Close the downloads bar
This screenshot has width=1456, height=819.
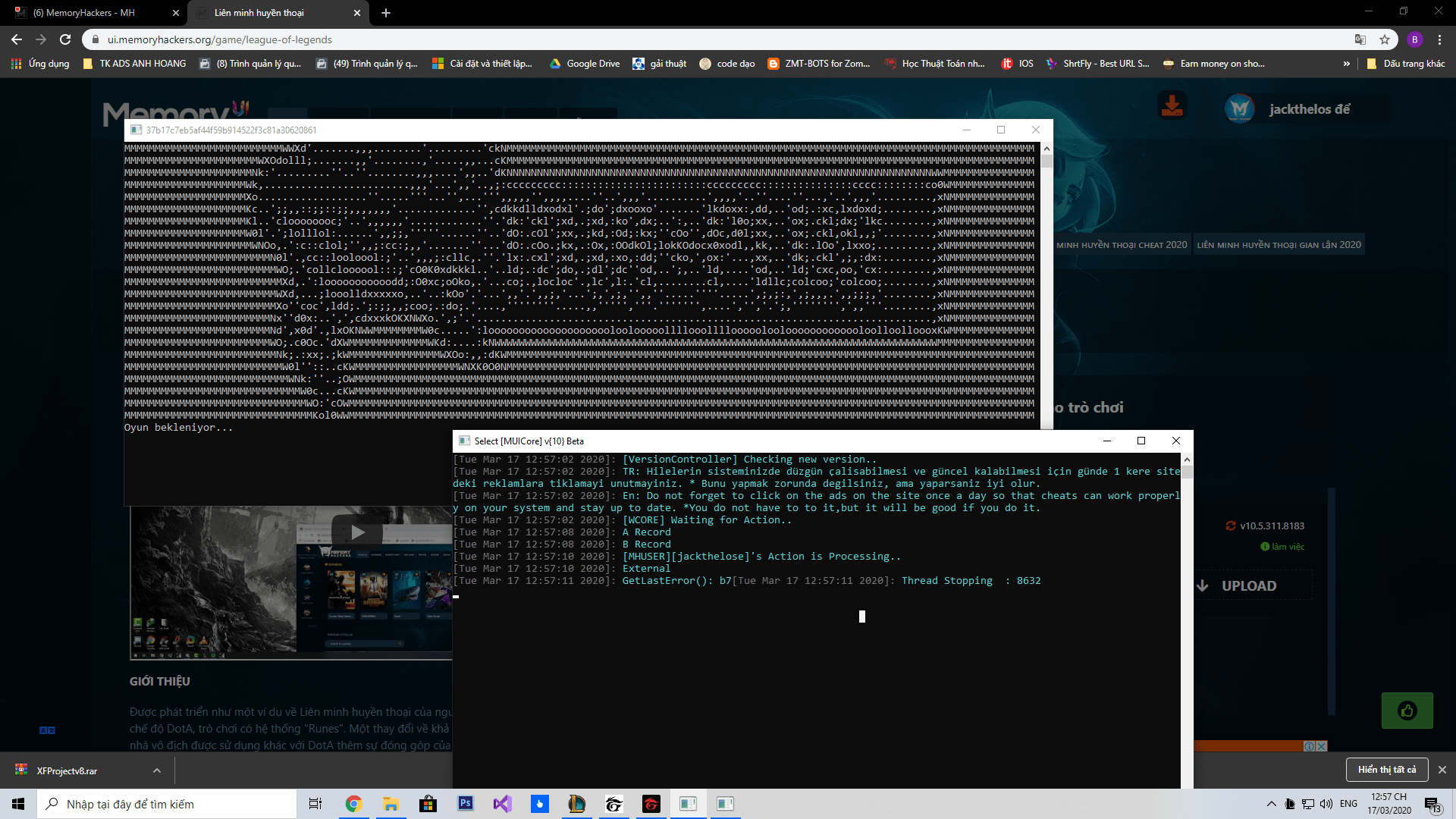(1442, 770)
